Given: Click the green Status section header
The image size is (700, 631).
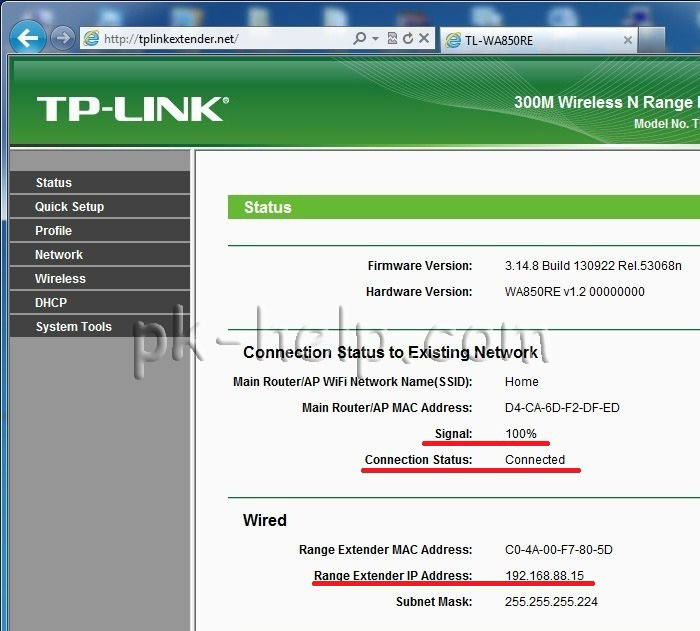Looking at the screenshot, I should click(x=464, y=207).
